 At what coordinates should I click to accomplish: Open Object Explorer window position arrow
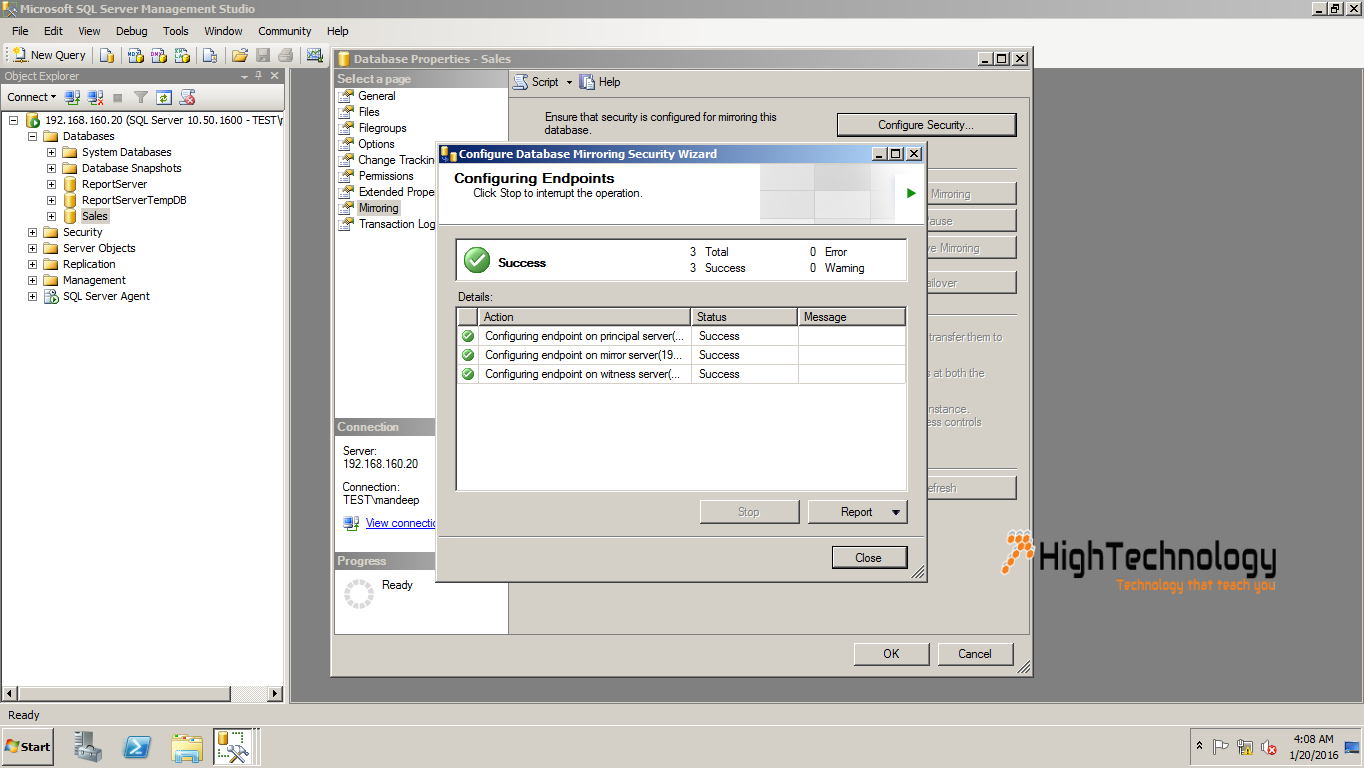tap(245, 76)
